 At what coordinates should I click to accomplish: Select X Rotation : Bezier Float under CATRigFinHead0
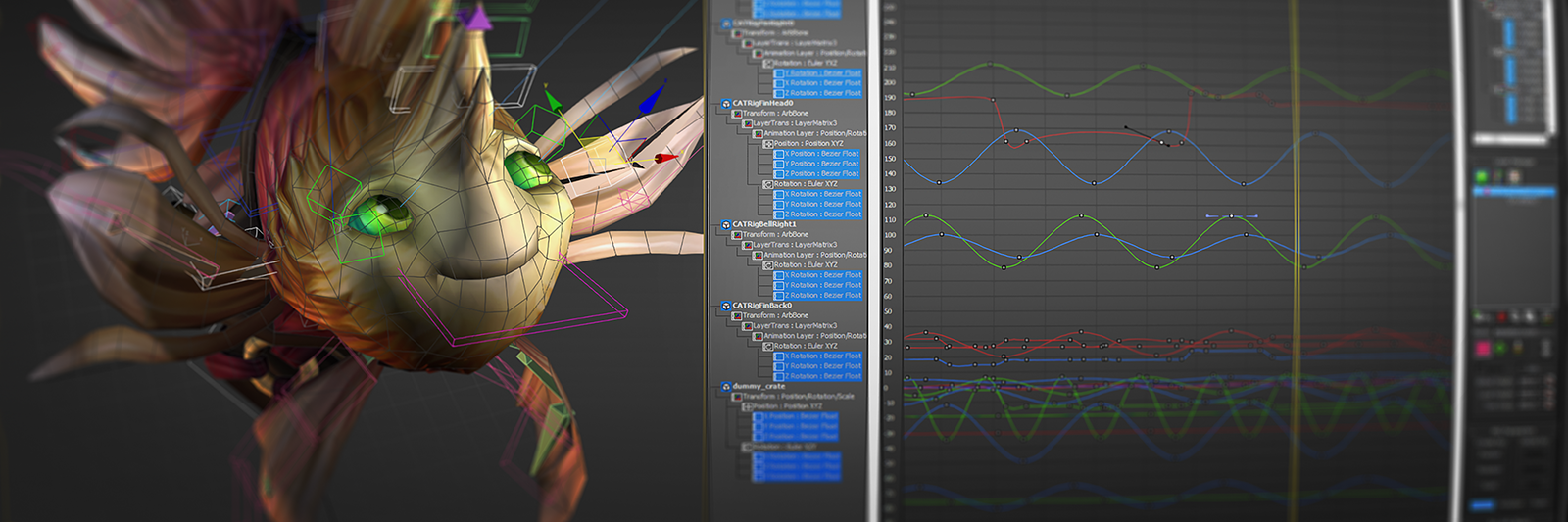click(x=818, y=194)
